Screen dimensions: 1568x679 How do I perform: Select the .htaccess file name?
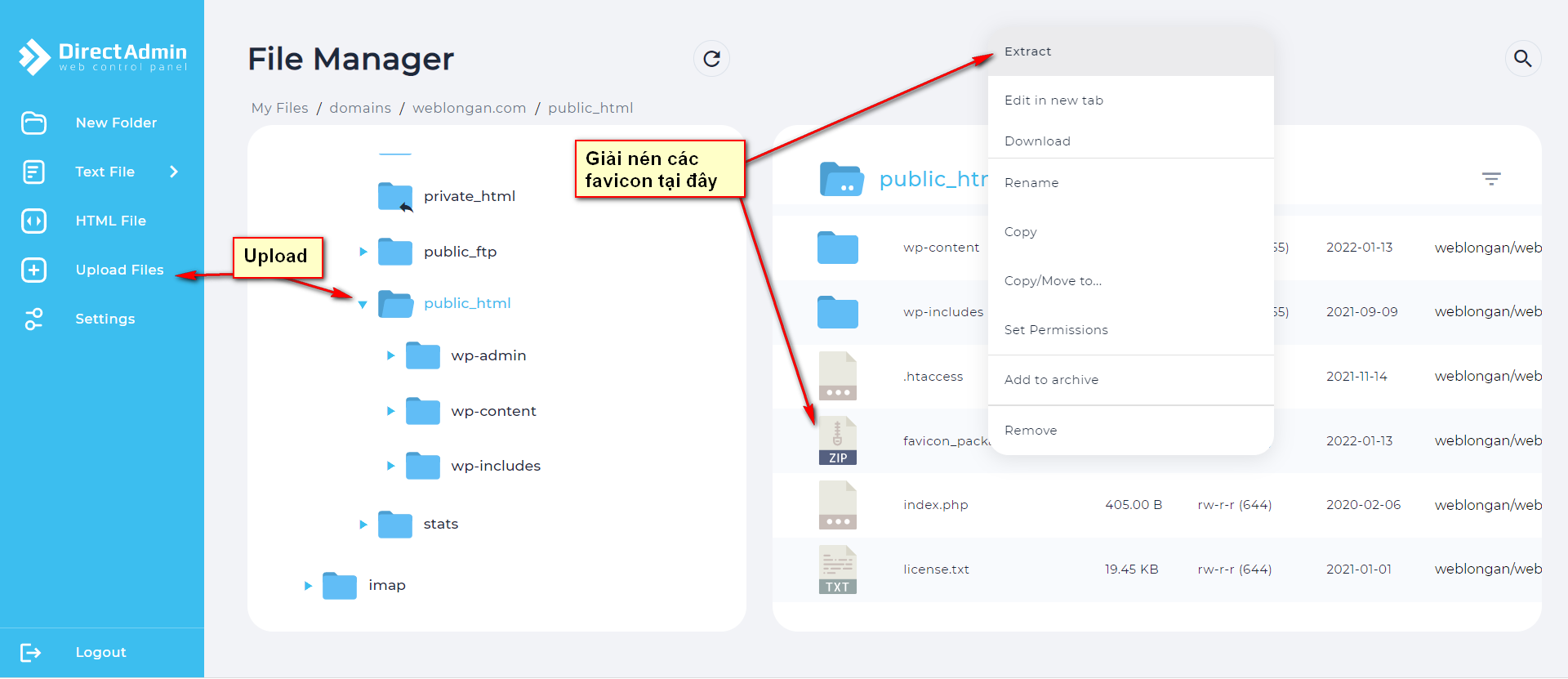933,377
